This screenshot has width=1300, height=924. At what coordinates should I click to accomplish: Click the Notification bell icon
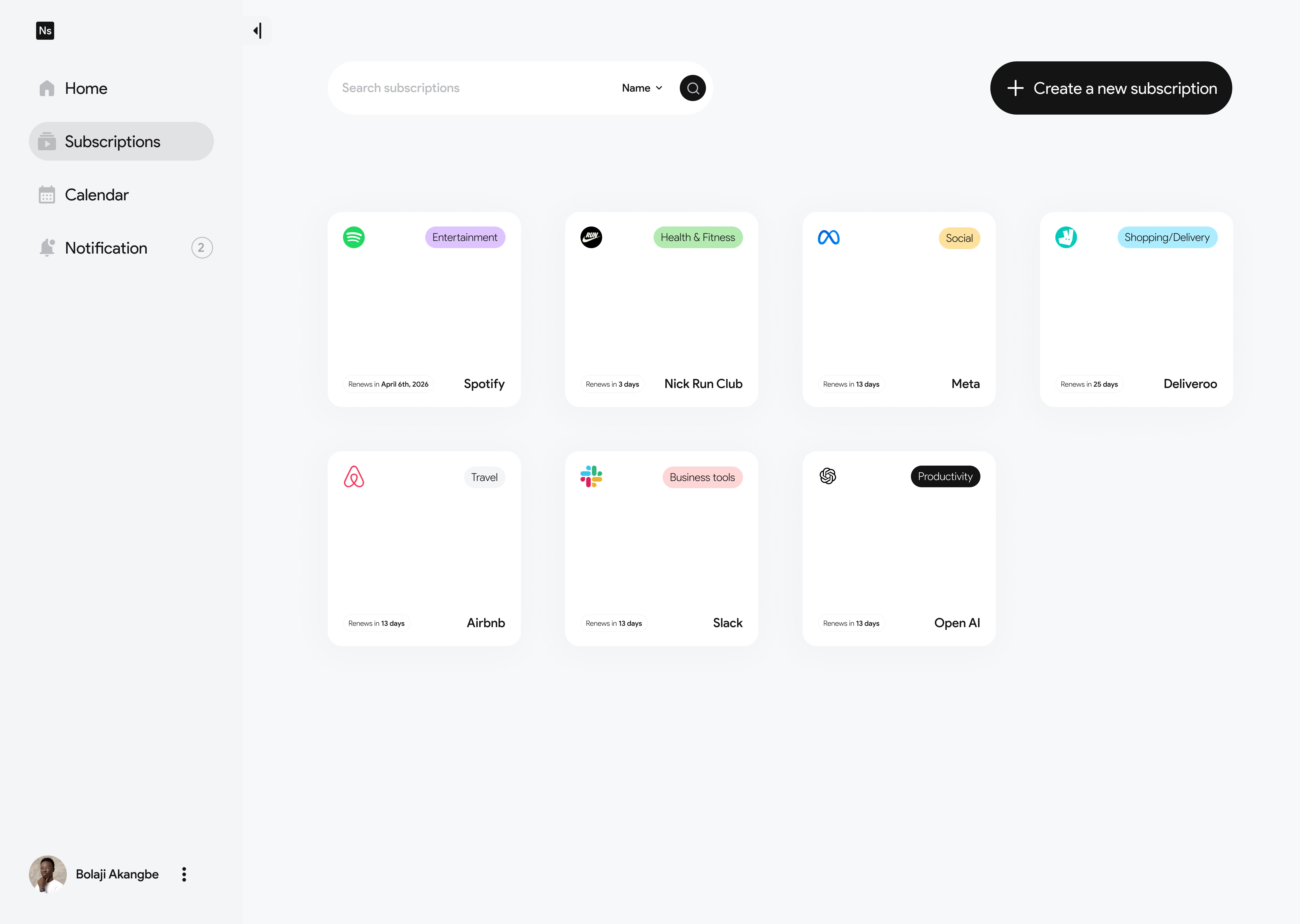[x=47, y=247]
